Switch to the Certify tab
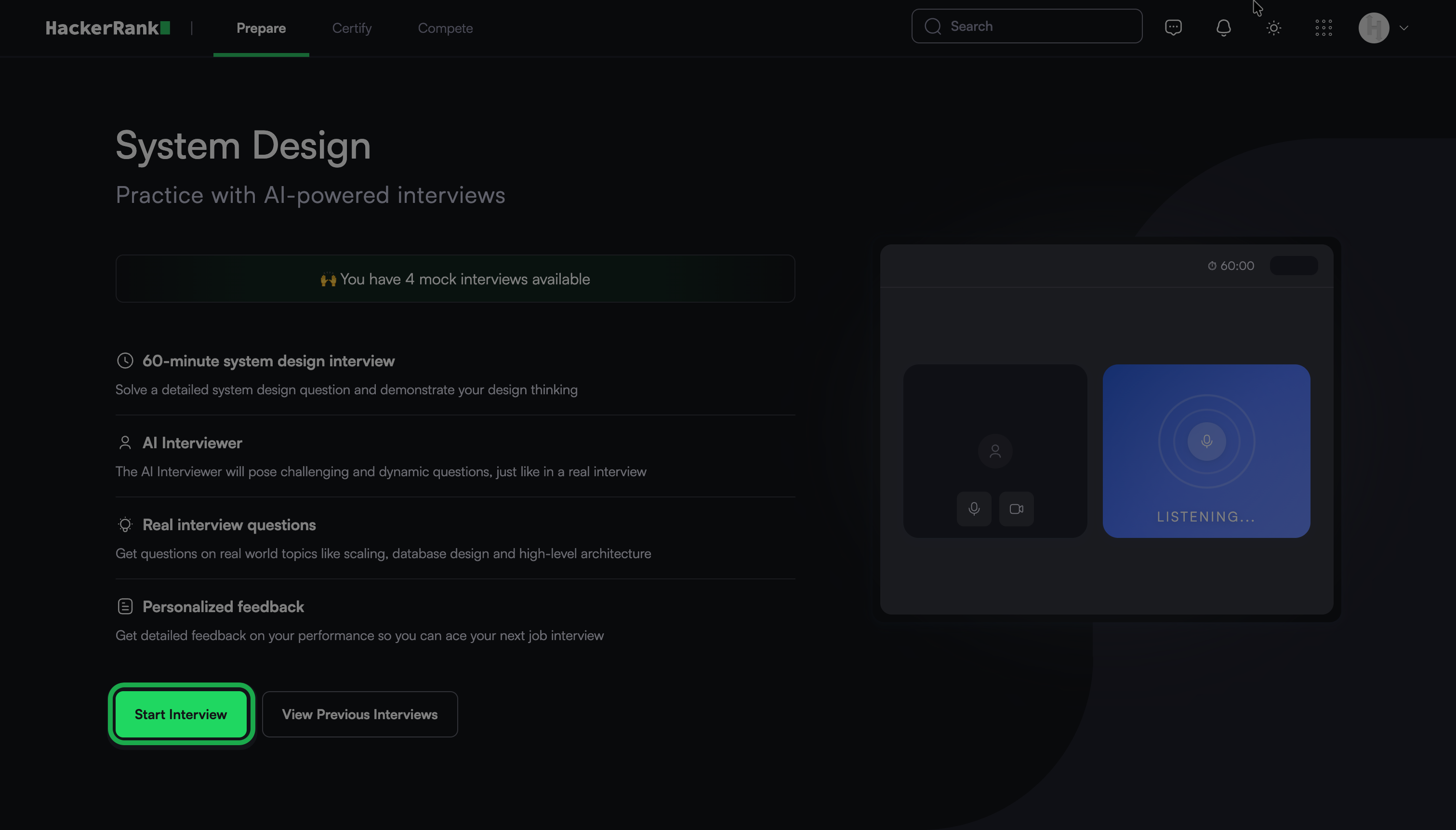 351,28
